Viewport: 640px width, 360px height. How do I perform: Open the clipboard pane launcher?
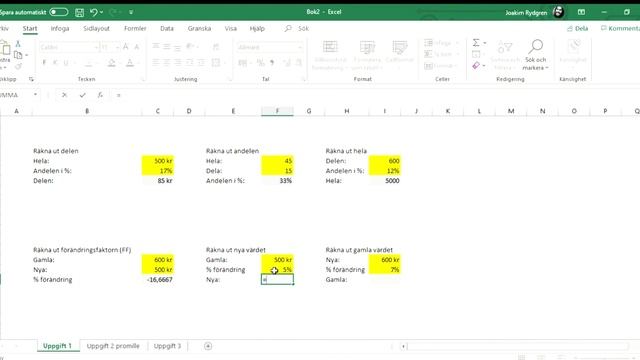[x=31, y=79]
